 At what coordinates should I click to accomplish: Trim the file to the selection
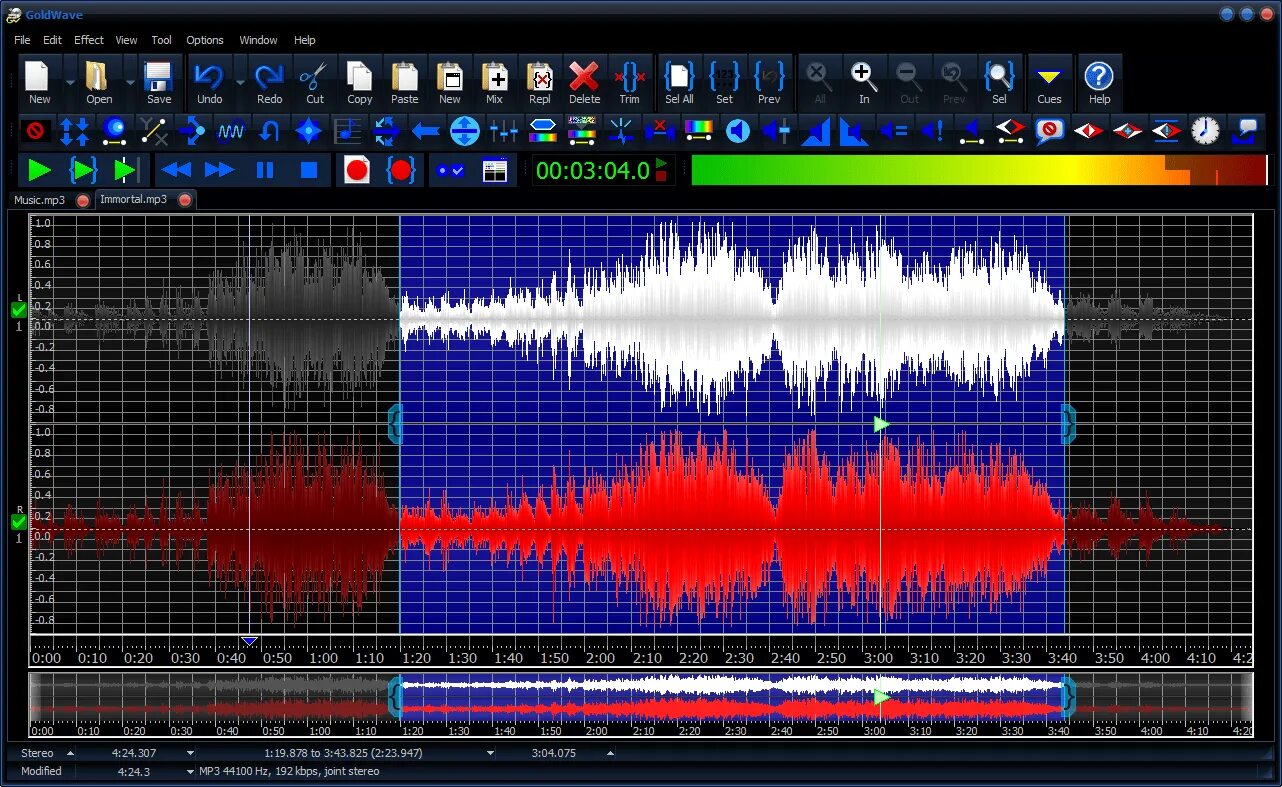point(629,82)
